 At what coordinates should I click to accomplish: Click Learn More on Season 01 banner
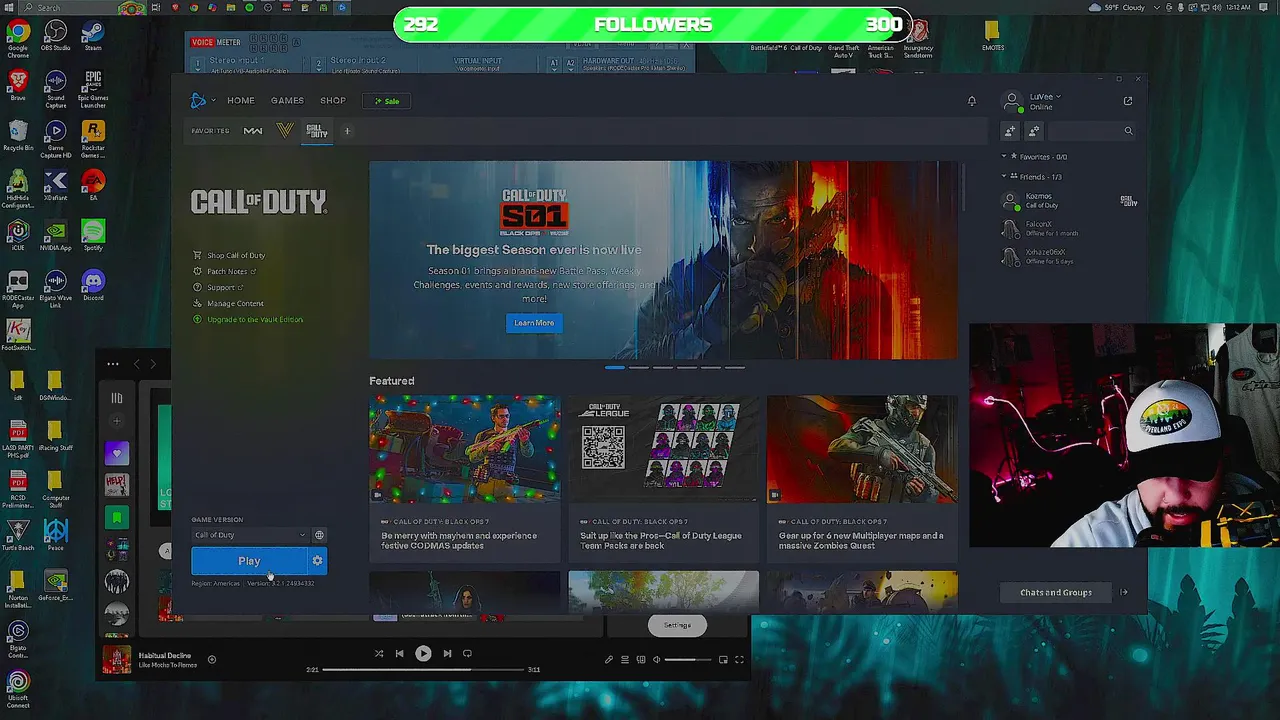(534, 323)
